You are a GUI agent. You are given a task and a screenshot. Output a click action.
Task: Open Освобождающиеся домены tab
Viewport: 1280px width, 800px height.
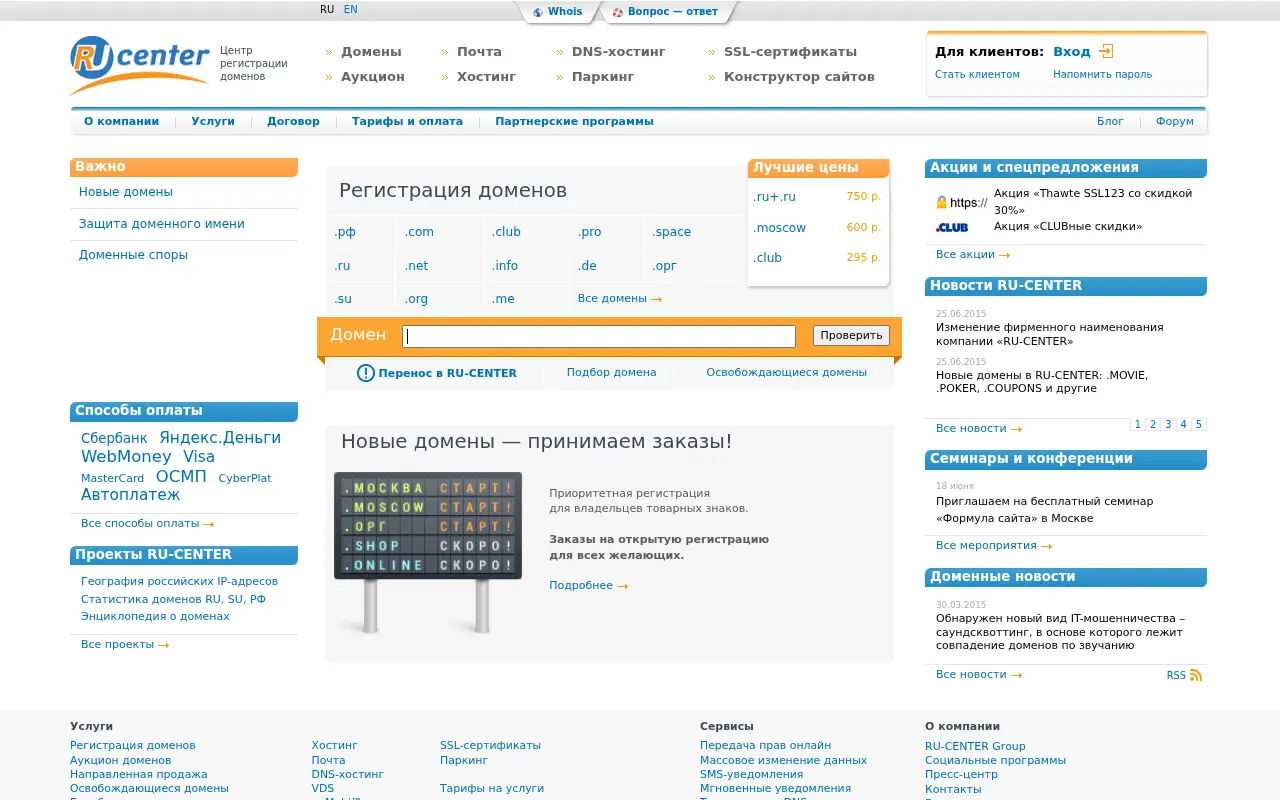pyautogui.click(x=787, y=372)
